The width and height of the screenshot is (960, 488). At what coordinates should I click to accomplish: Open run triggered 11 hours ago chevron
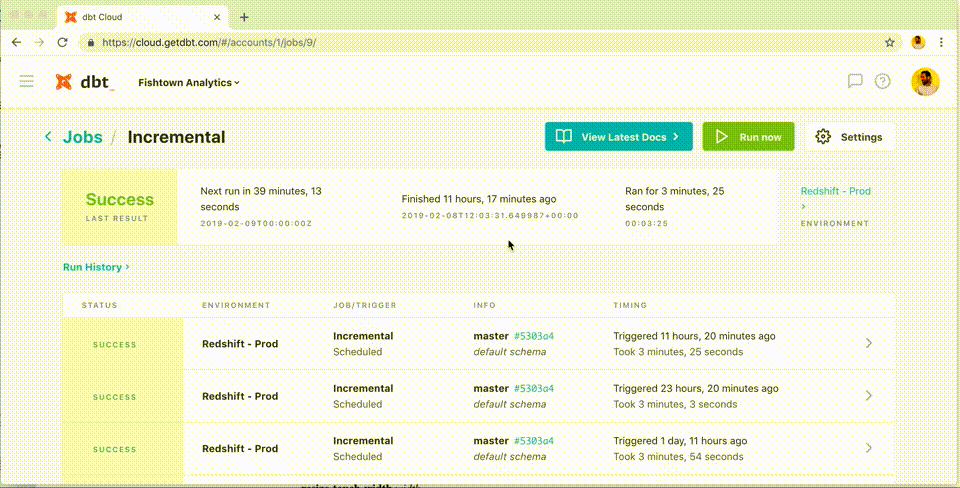pos(869,343)
